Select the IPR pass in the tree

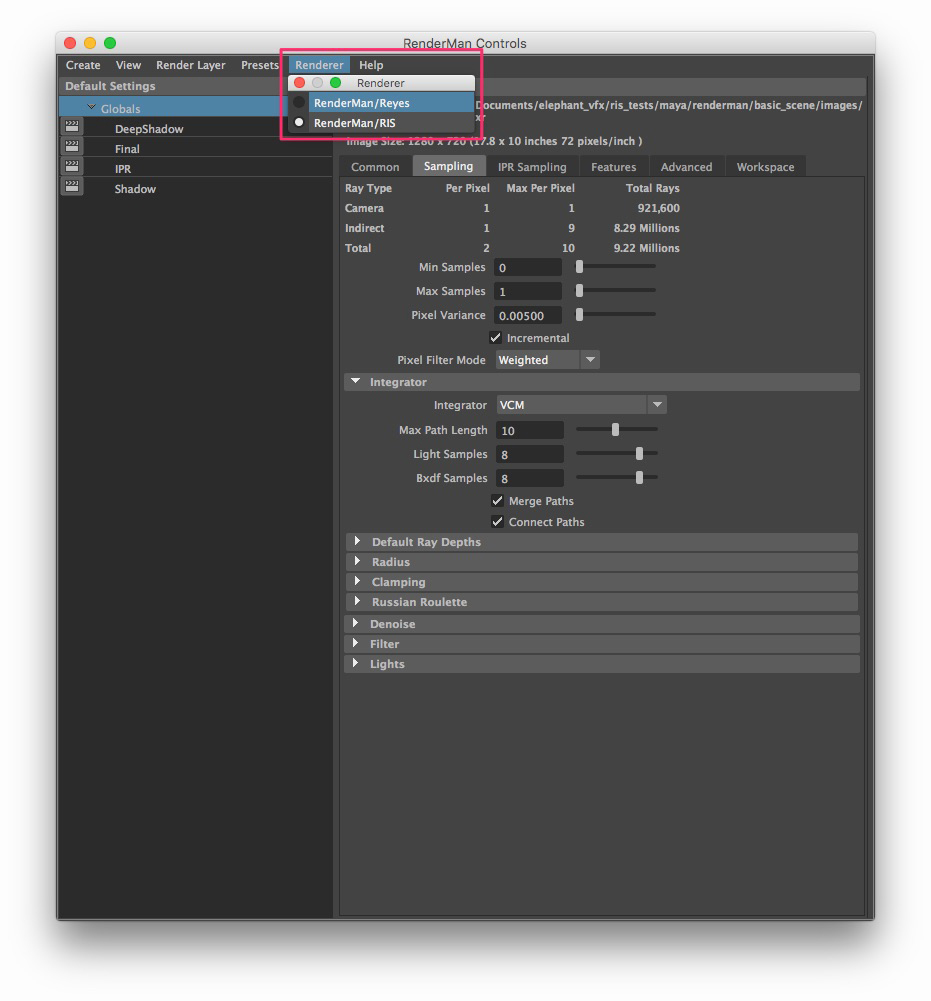click(123, 169)
